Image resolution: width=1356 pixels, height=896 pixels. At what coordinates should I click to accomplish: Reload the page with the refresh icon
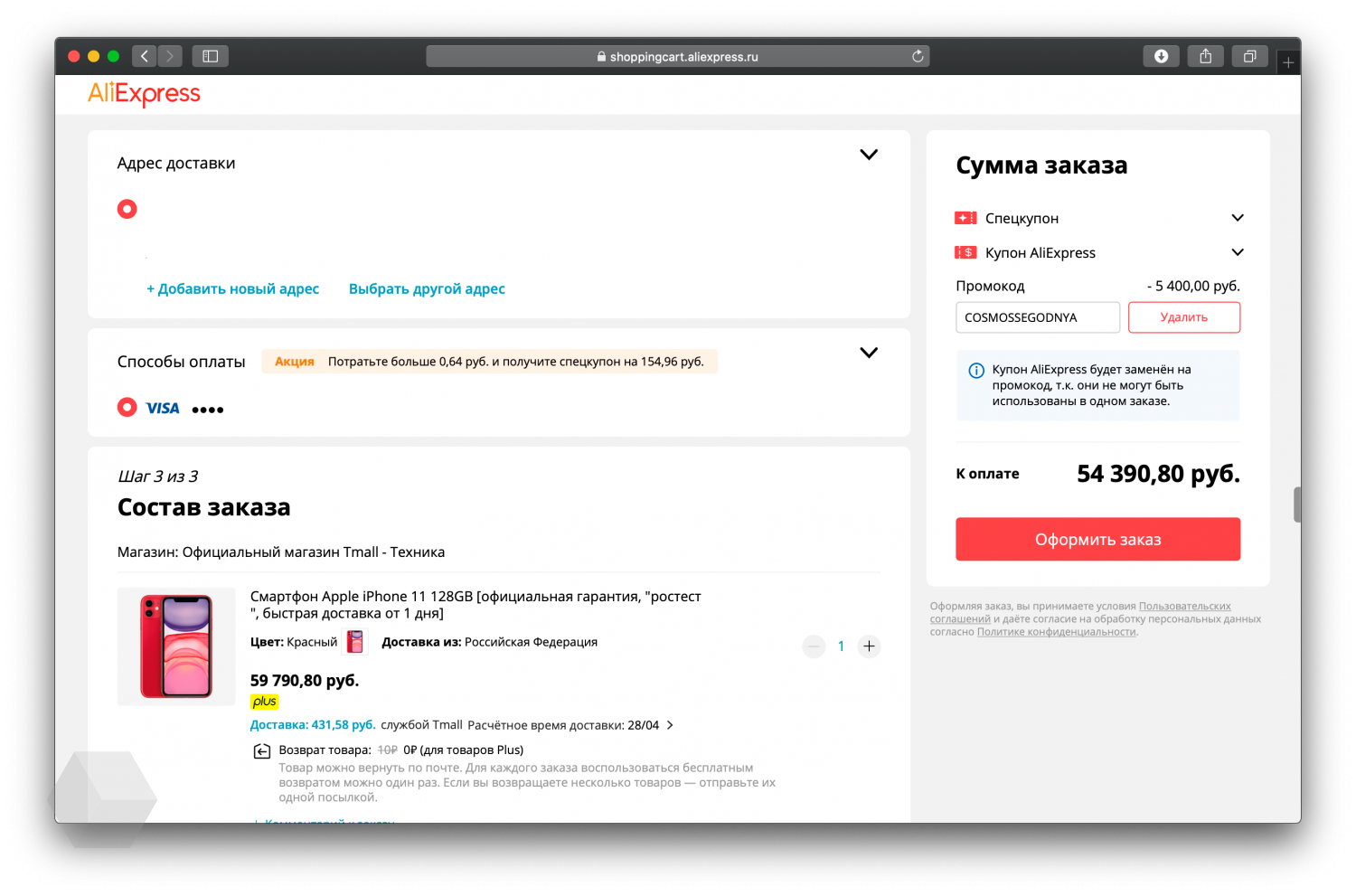coord(918,56)
